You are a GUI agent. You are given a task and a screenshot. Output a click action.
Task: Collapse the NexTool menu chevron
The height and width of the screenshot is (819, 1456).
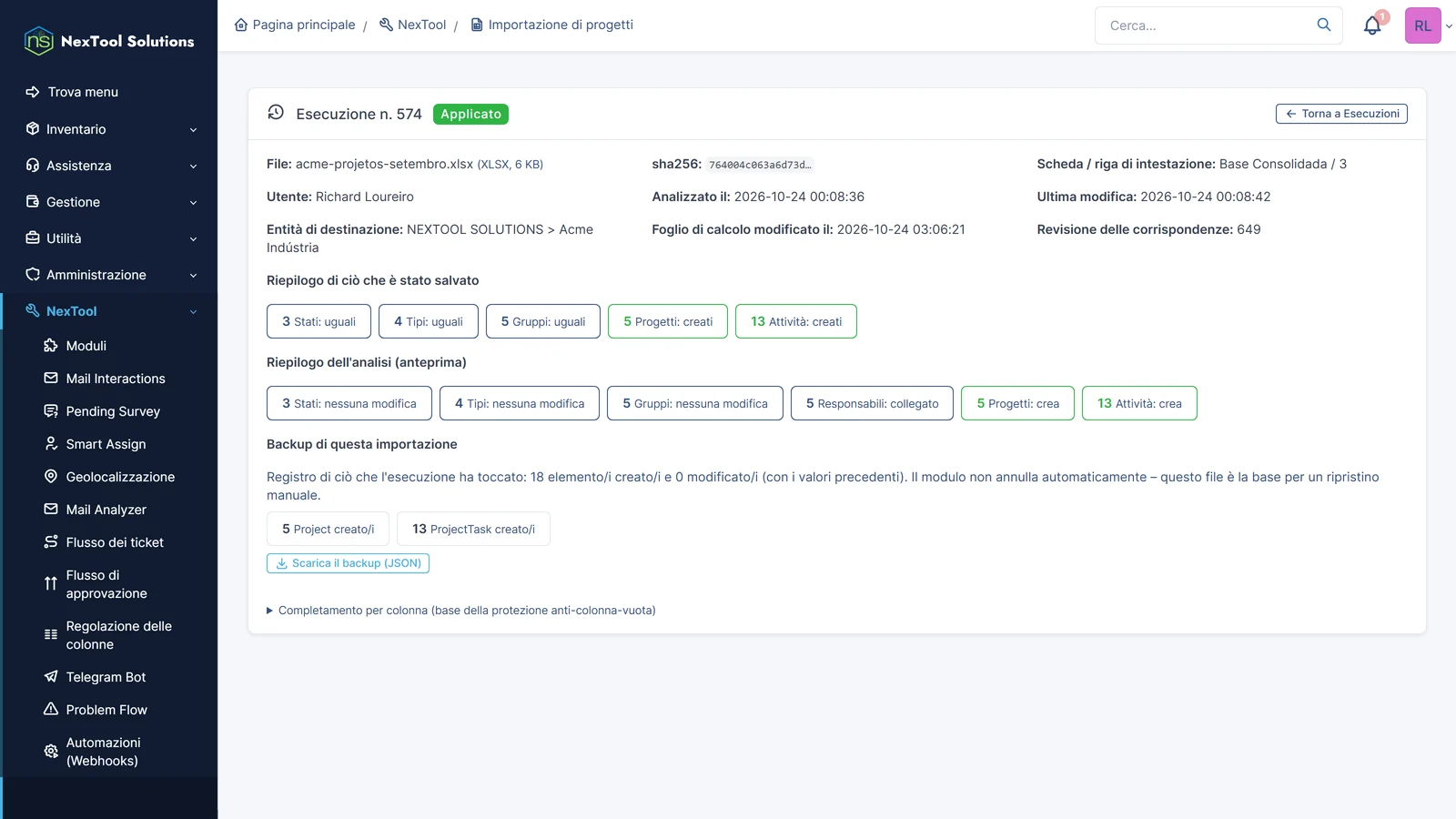pos(193,312)
